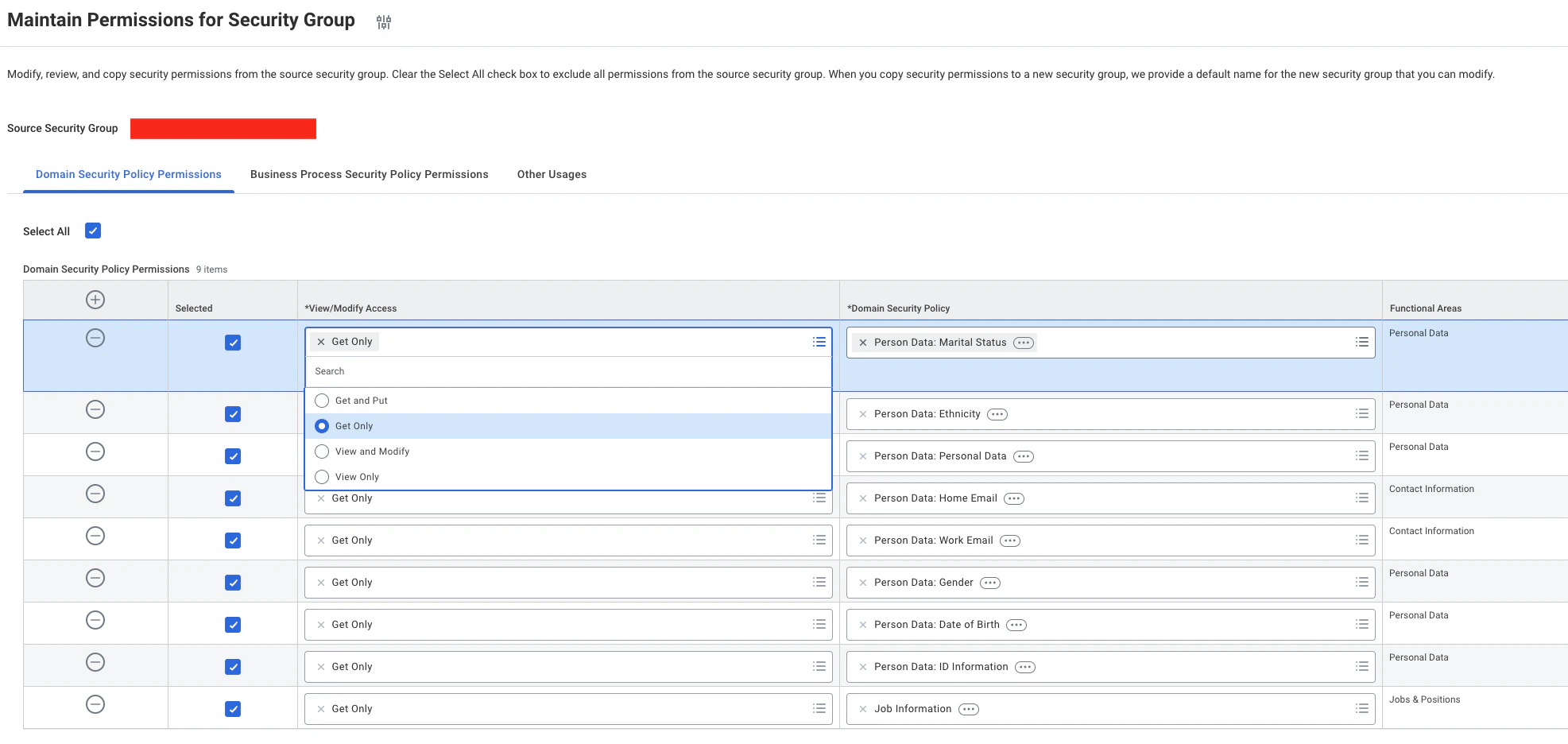Screen dimensions: 1568x744
Task: Uncheck Selected for Home Email row
Action: pyautogui.click(x=233, y=498)
